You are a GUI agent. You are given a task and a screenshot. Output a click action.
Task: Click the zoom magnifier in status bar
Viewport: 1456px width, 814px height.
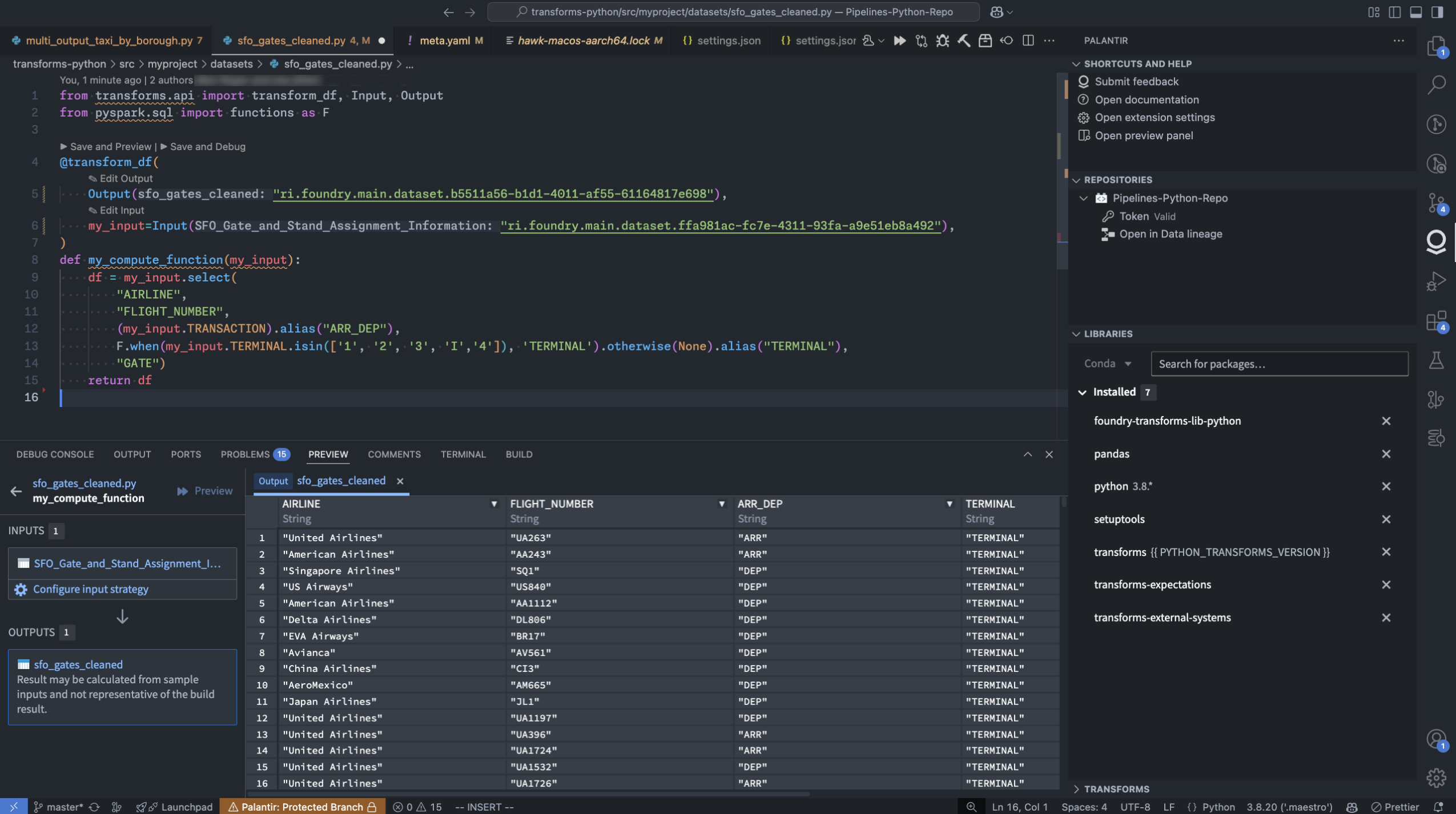pos(971,807)
